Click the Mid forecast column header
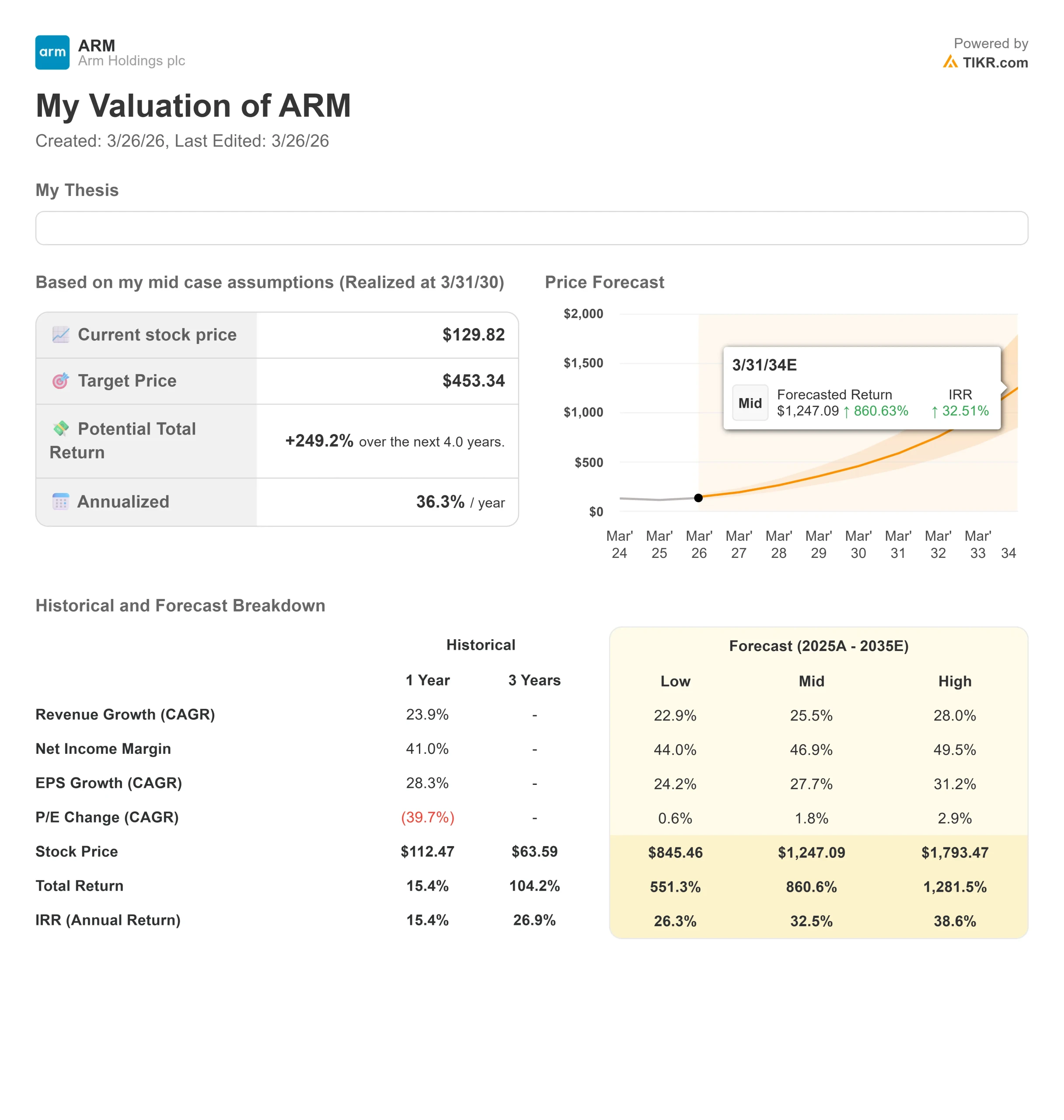This screenshot has height=1120, width=1064. (811, 681)
